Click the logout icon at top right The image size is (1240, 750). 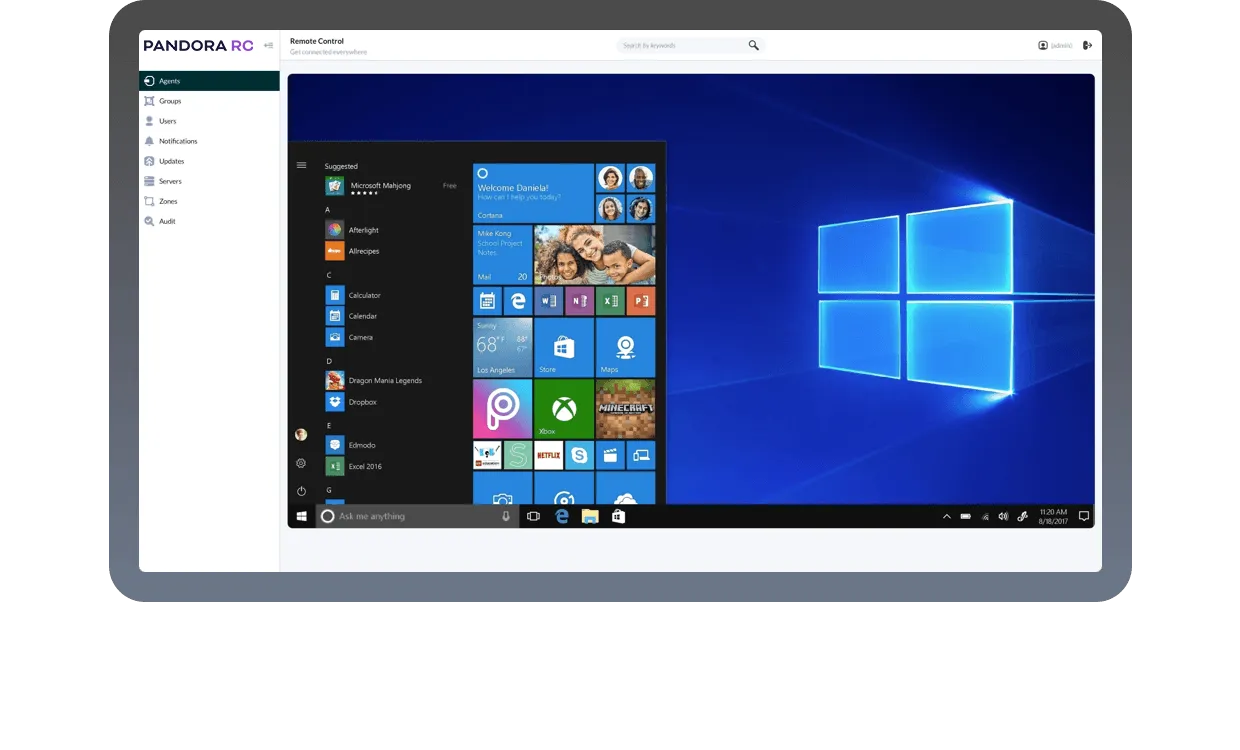tap(1088, 45)
